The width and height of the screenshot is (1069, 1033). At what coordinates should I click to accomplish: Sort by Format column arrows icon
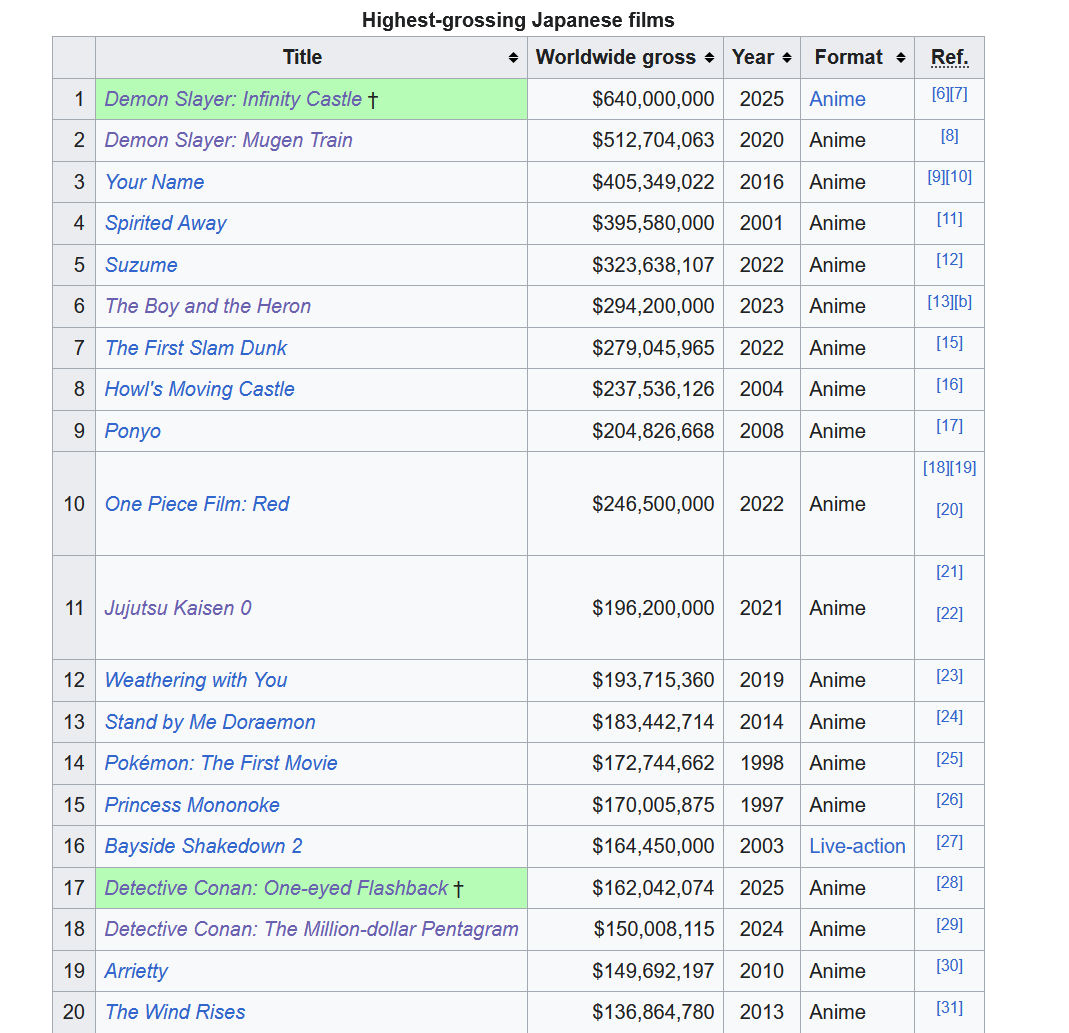click(x=901, y=58)
